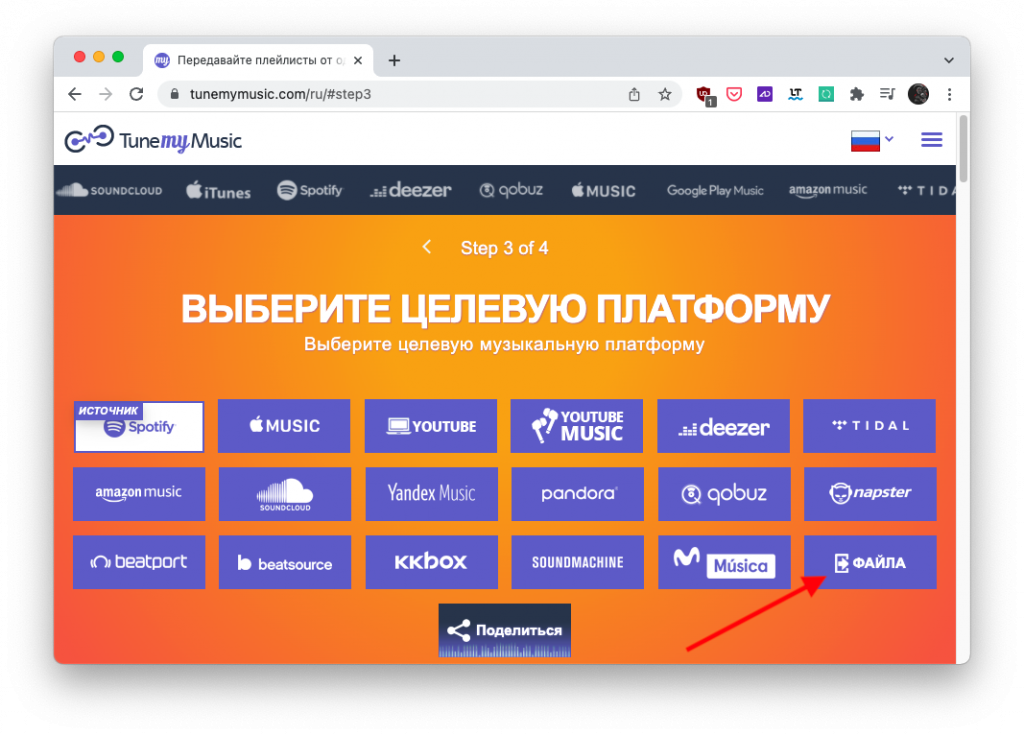Select the Napster platform tile
The width and height of the screenshot is (1024, 735).
click(870, 494)
